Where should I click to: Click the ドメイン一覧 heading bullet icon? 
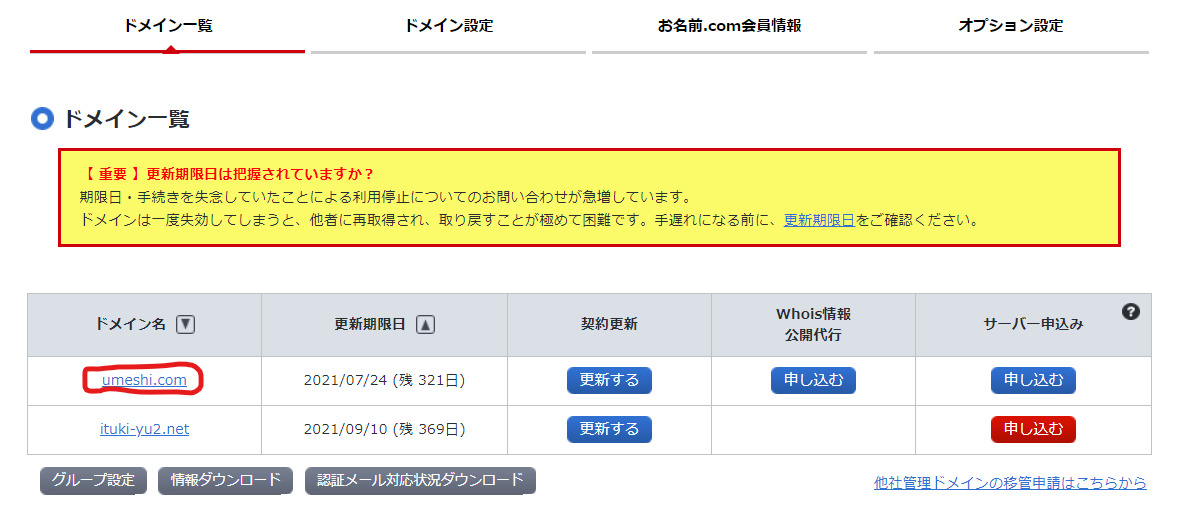click(42, 119)
